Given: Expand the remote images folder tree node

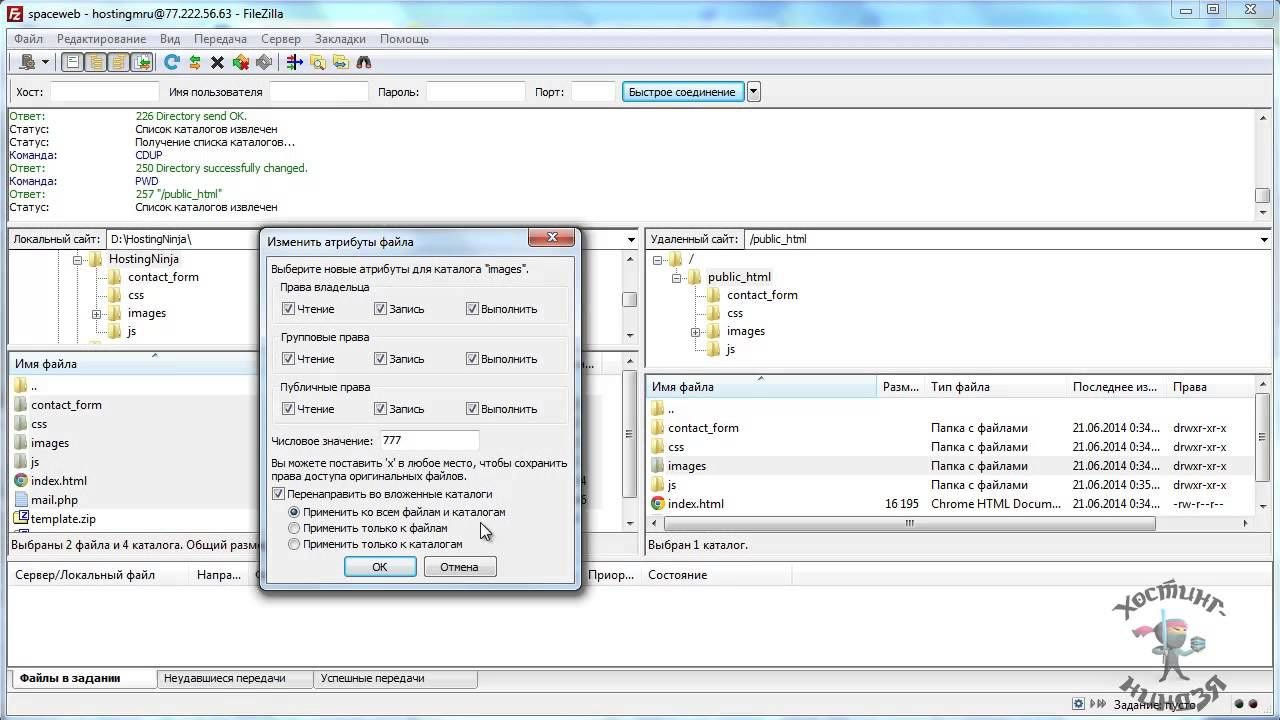Looking at the screenshot, I should pos(695,332).
